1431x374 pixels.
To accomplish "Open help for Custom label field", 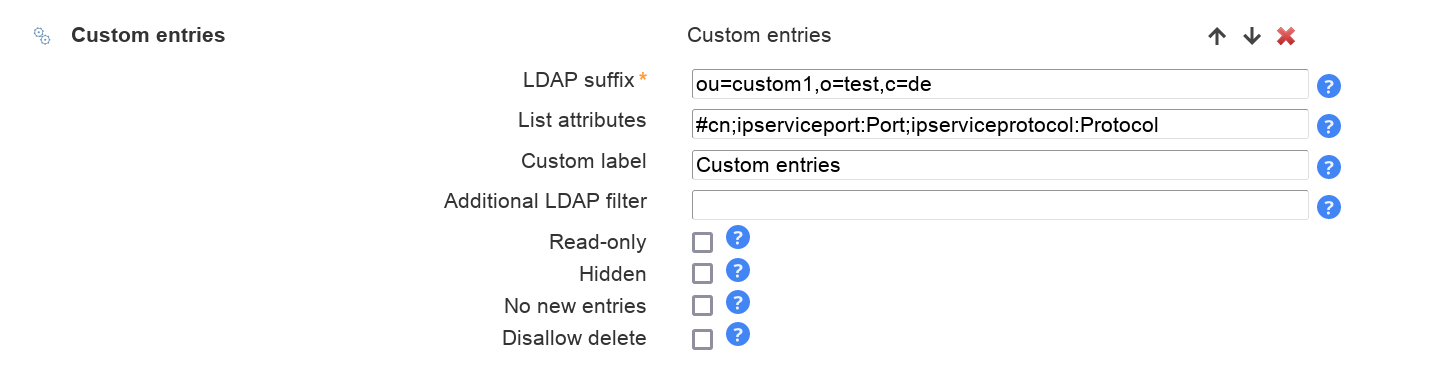I will [x=1328, y=167].
